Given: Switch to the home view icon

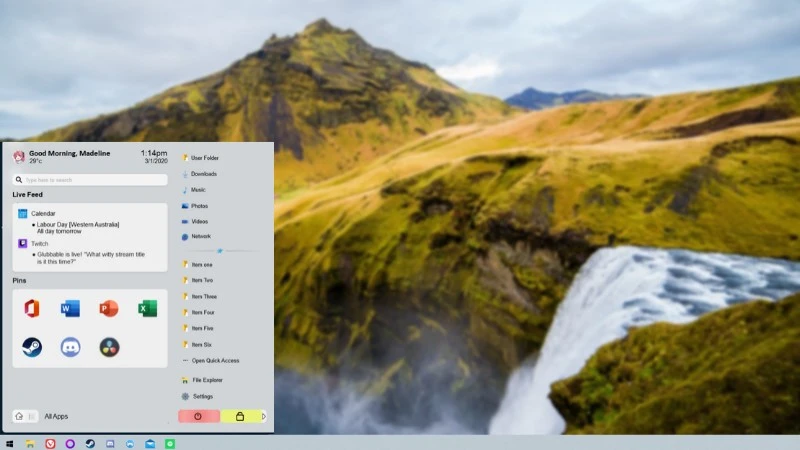Looking at the screenshot, I should point(19,416).
